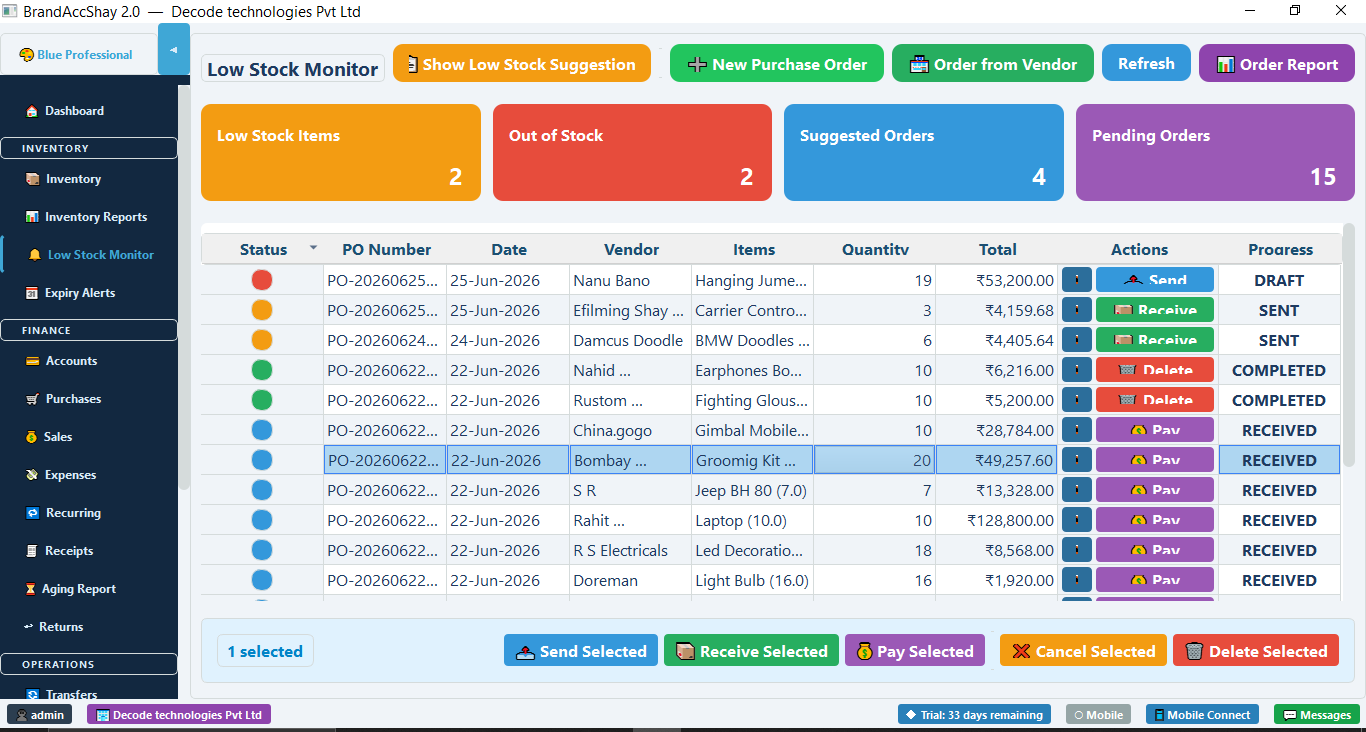Select the ₹128,800.00 total cell
This screenshot has height=732, width=1366.
(x=997, y=520)
